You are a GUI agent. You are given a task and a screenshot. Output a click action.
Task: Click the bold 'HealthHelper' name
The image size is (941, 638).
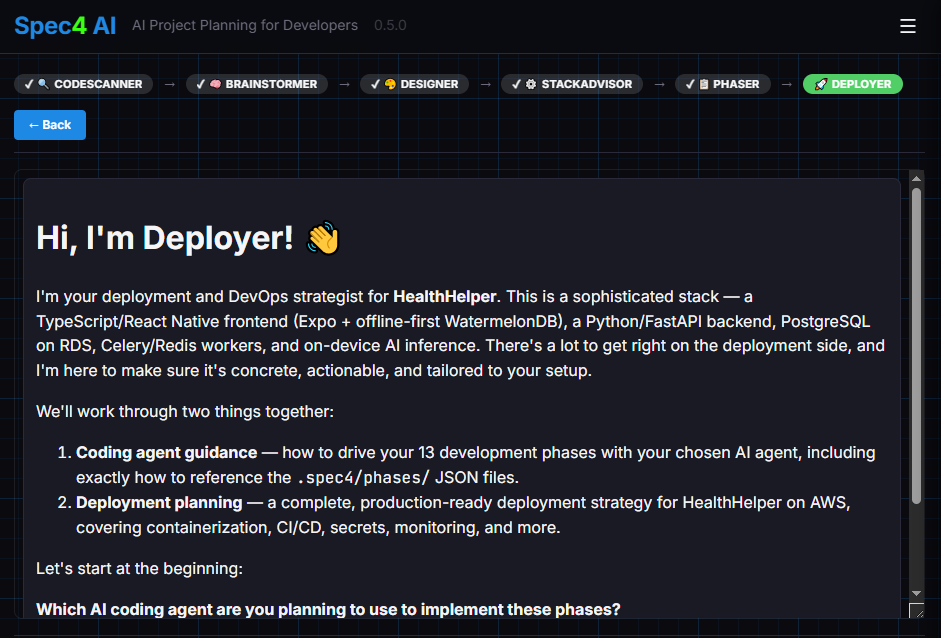point(445,296)
